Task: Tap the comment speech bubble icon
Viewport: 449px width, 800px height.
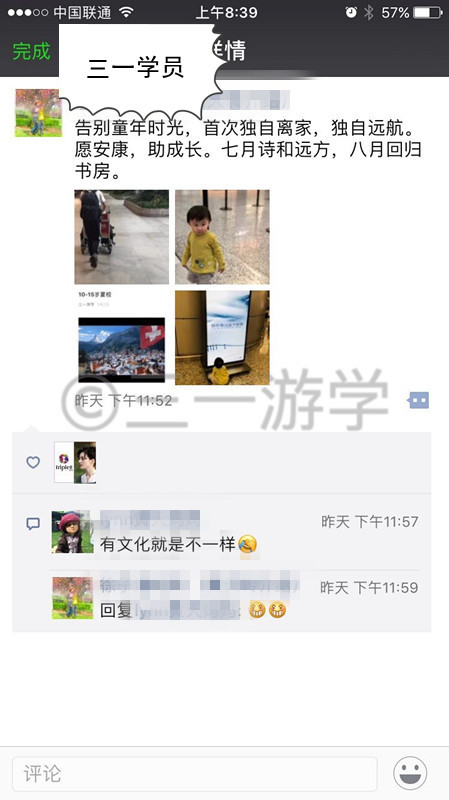Action: pyautogui.click(x=33, y=523)
